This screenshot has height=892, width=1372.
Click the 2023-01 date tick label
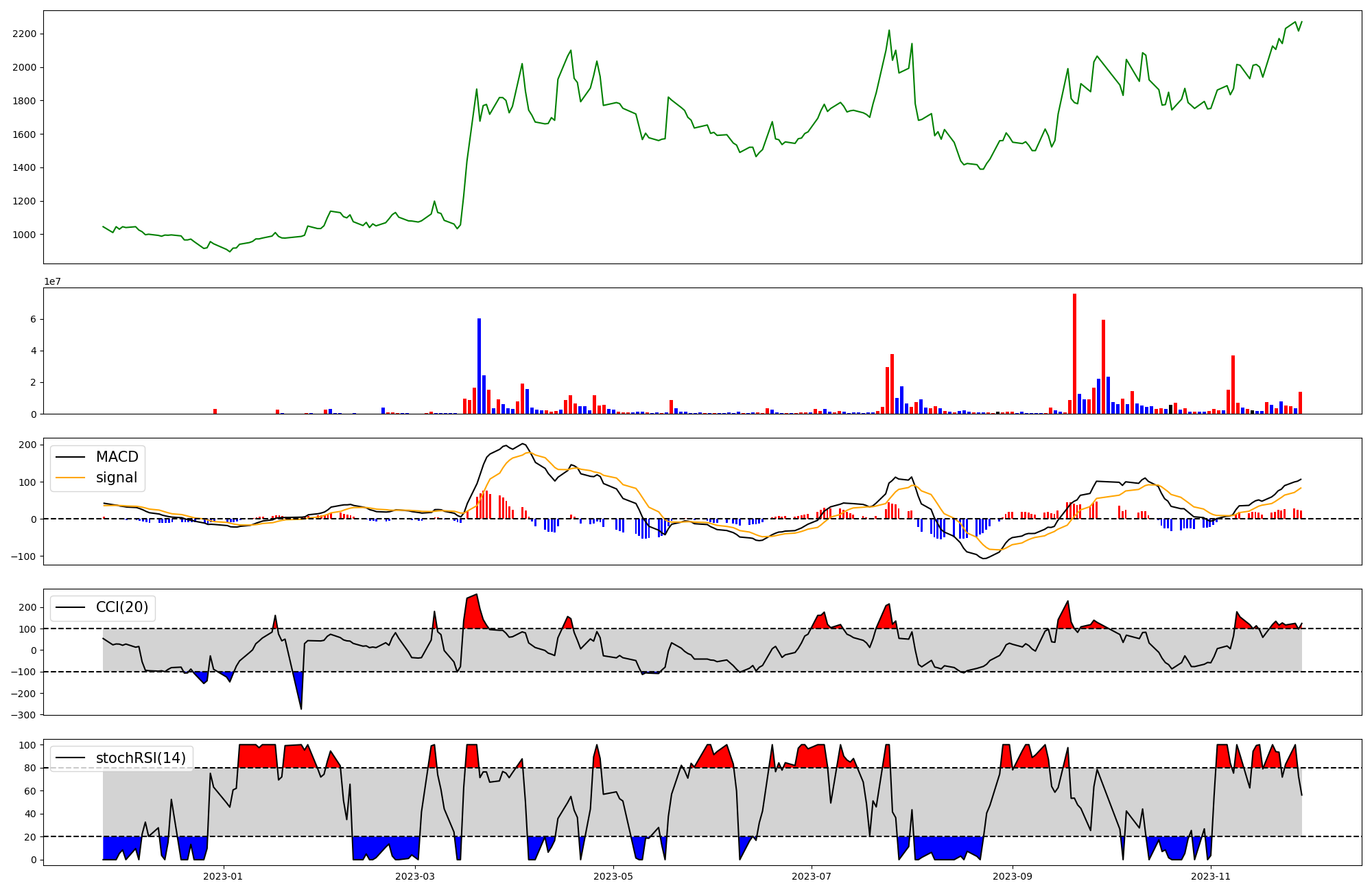(223, 876)
